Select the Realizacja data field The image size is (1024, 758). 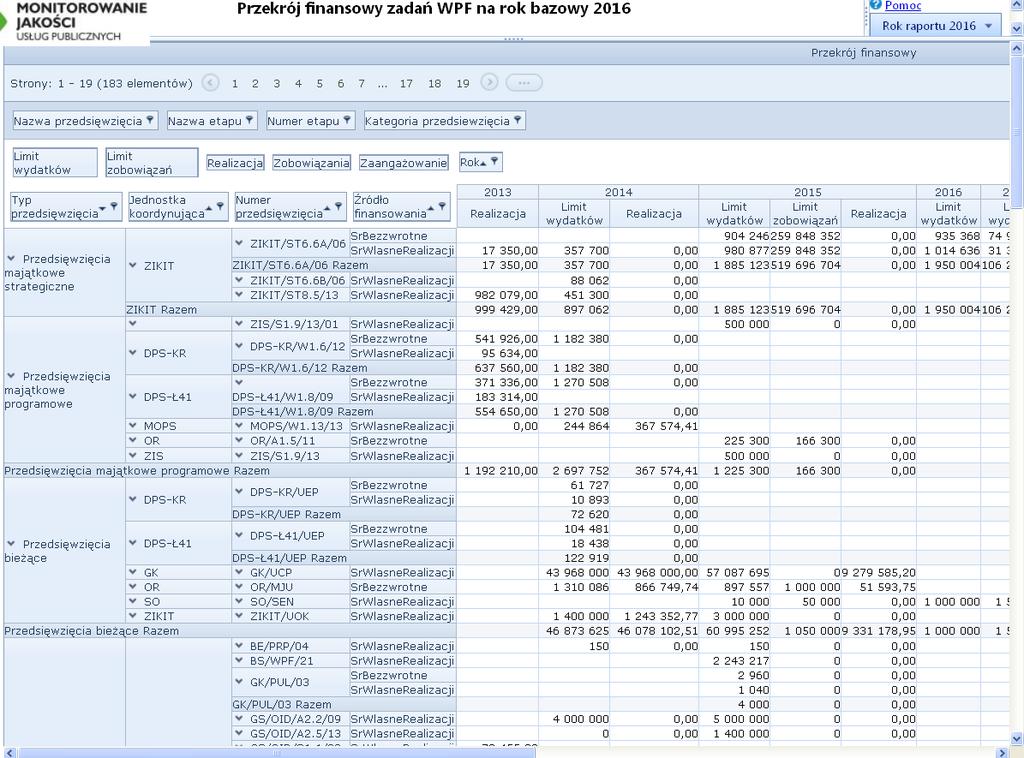tap(235, 163)
